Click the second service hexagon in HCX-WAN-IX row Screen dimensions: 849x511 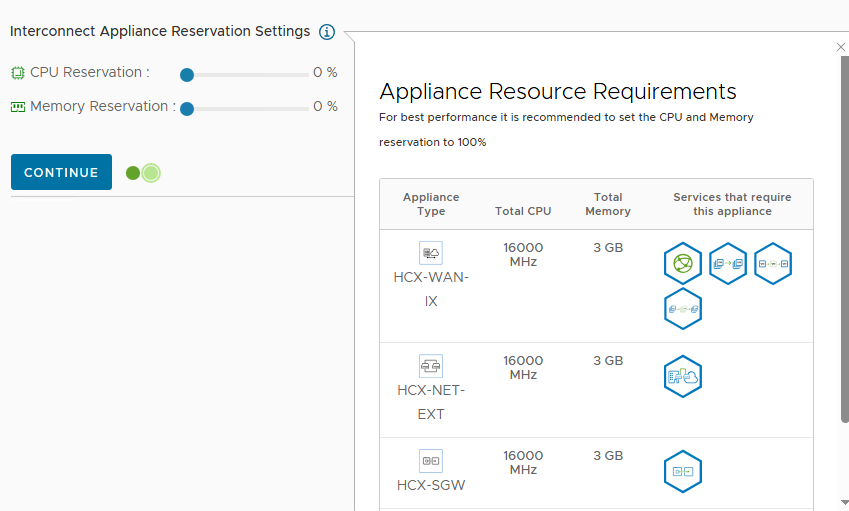point(728,264)
